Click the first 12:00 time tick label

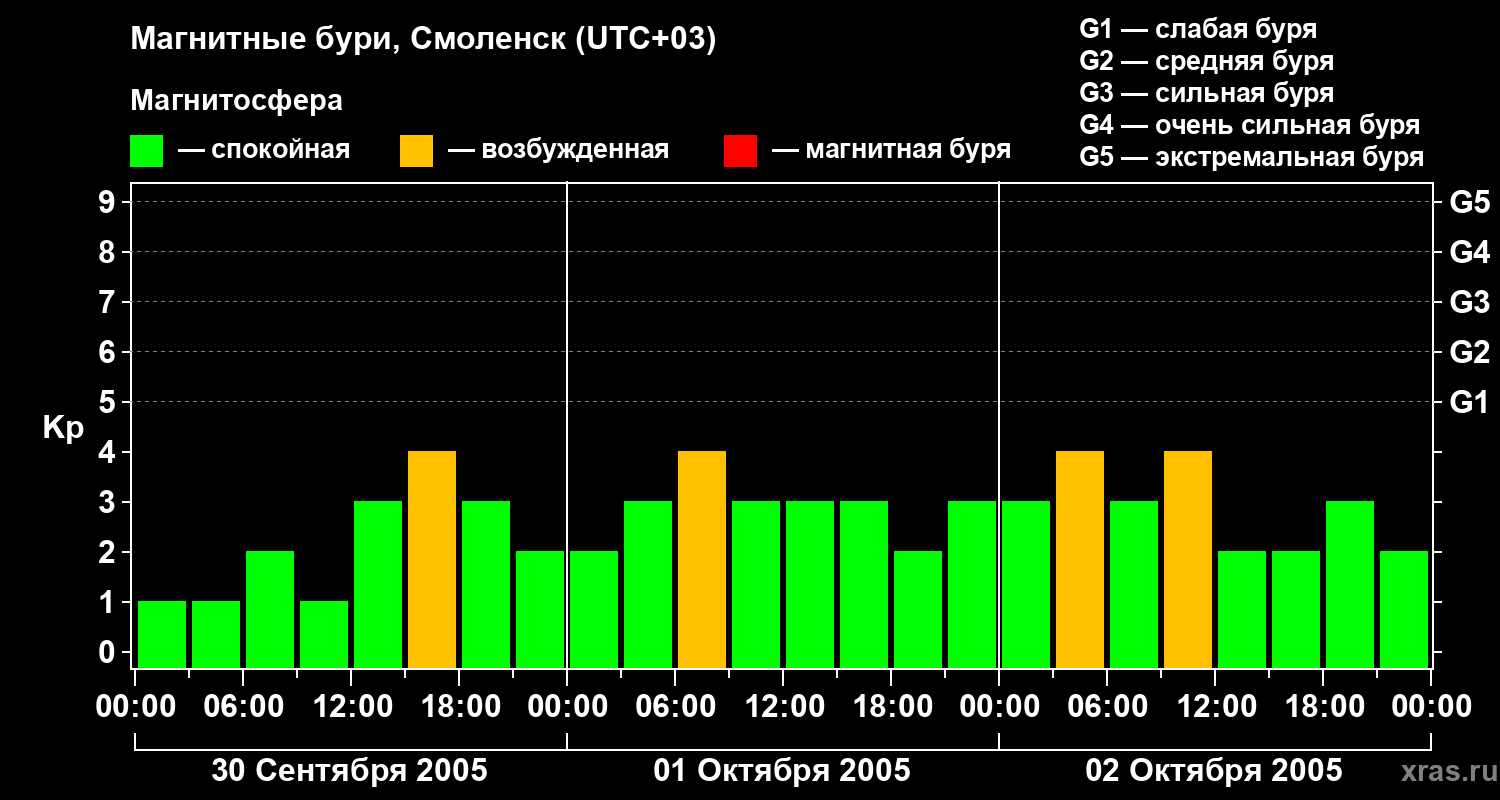pos(351,707)
